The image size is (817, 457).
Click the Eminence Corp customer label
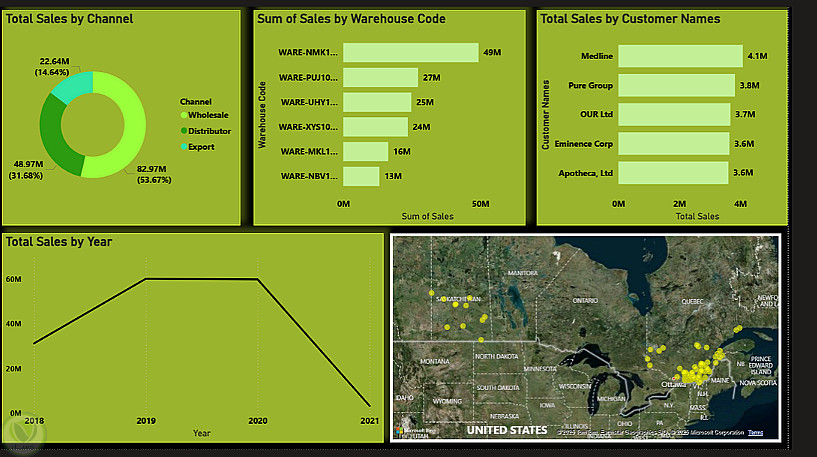(584, 143)
